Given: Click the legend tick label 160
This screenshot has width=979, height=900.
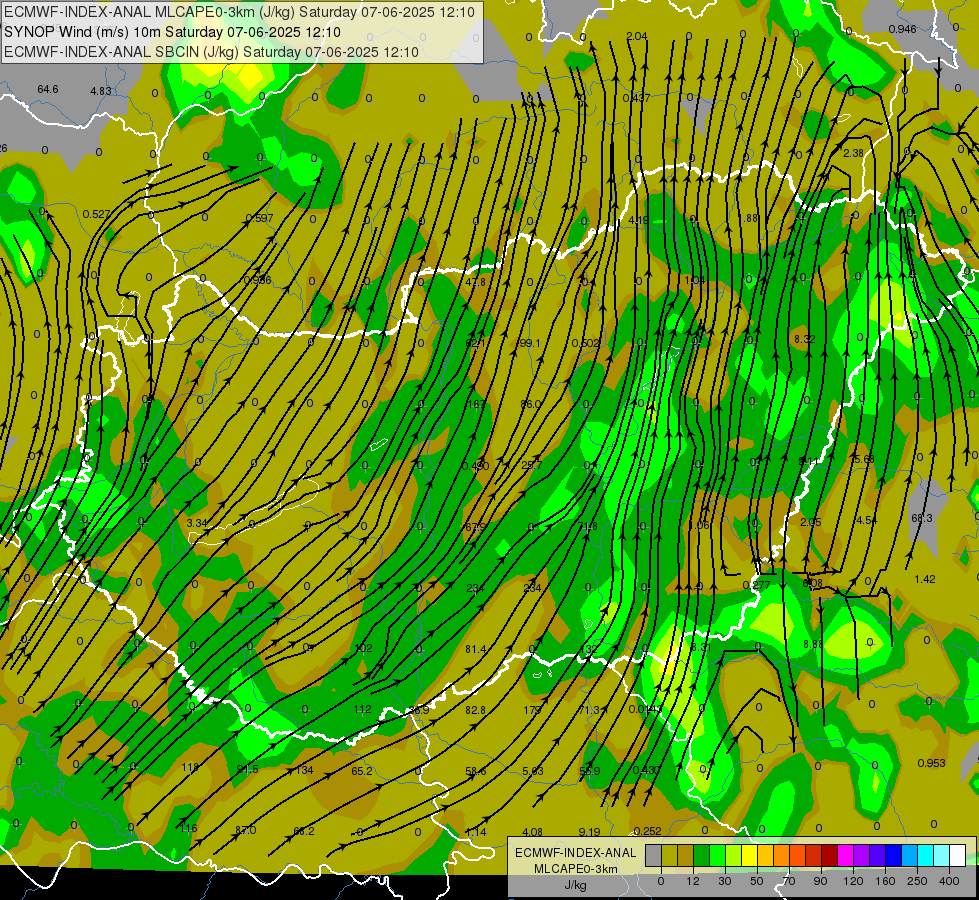Looking at the screenshot, I should point(885,881).
